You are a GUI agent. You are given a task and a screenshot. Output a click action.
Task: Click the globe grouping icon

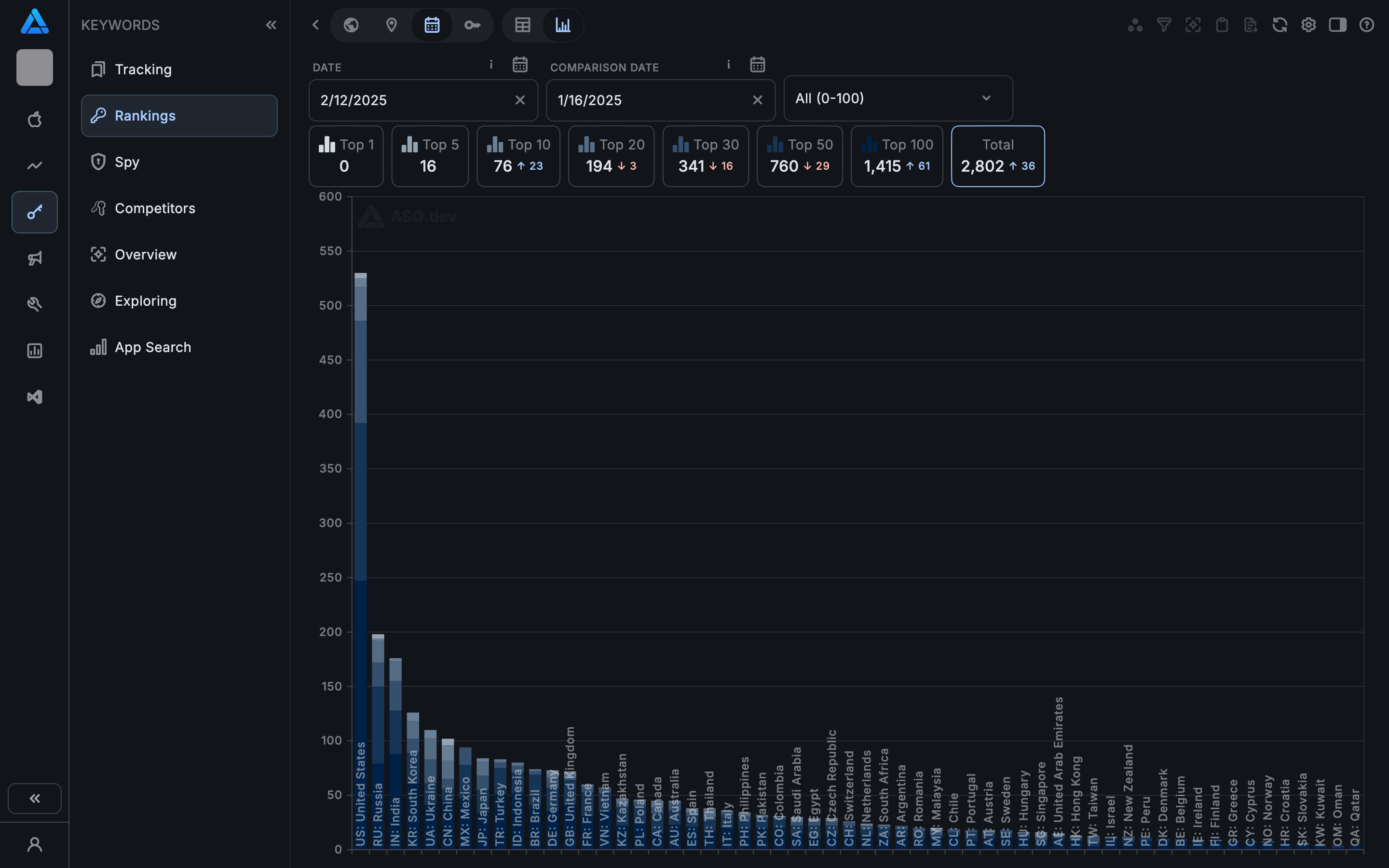pos(351,25)
